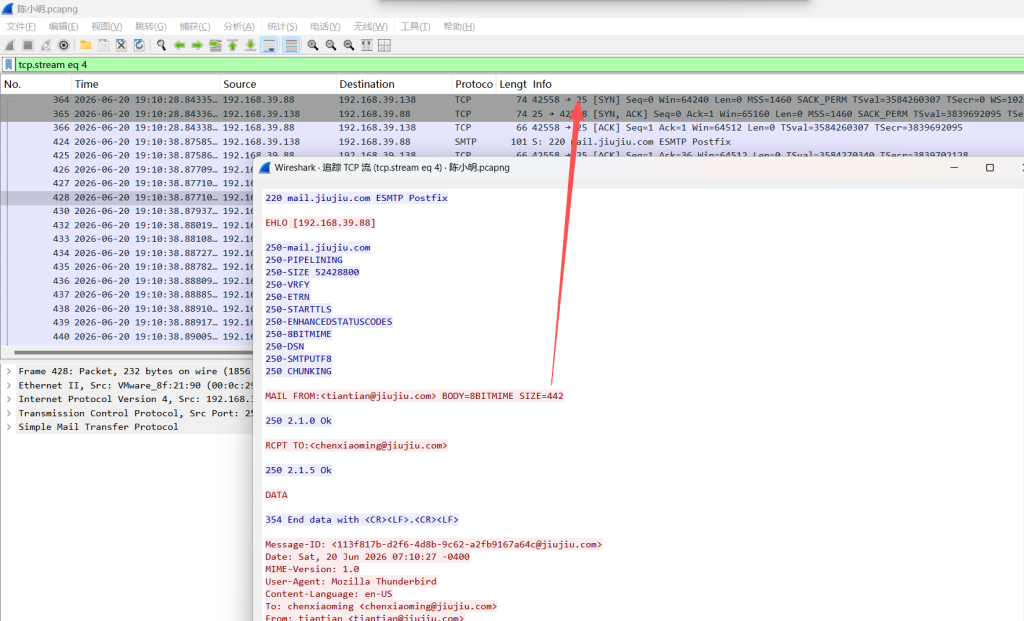1024x621 pixels.
Task: Expand the Internet Protocol Version 4 row
Action: point(8,399)
